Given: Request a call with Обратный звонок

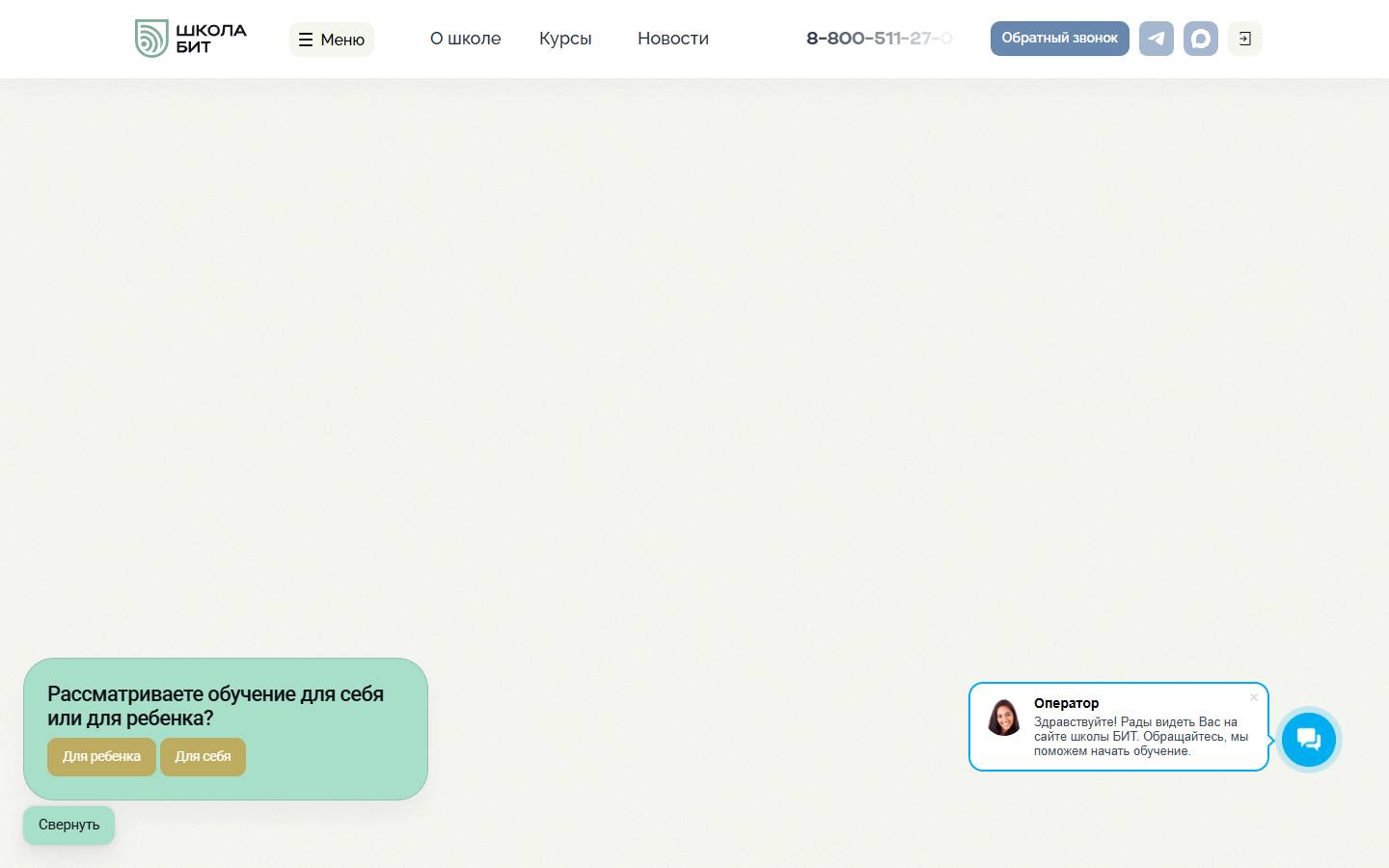Looking at the screenshot, I should [x=1059, y=39].
